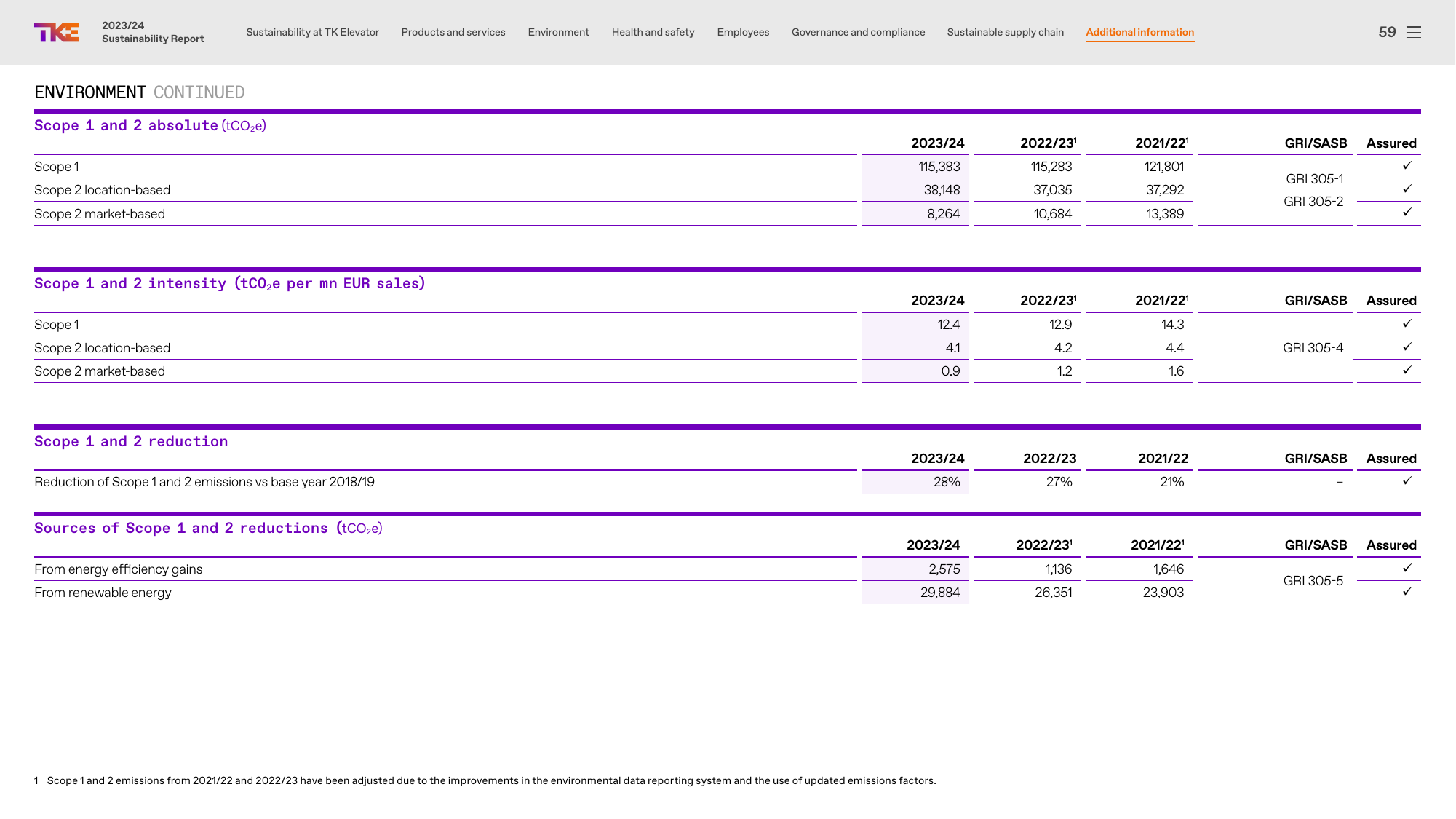This screenshot has width=1456, height=819.
Task: Open Sustainability at TK Elevator section
Action: pyautogui.click(x=312, y=32)
